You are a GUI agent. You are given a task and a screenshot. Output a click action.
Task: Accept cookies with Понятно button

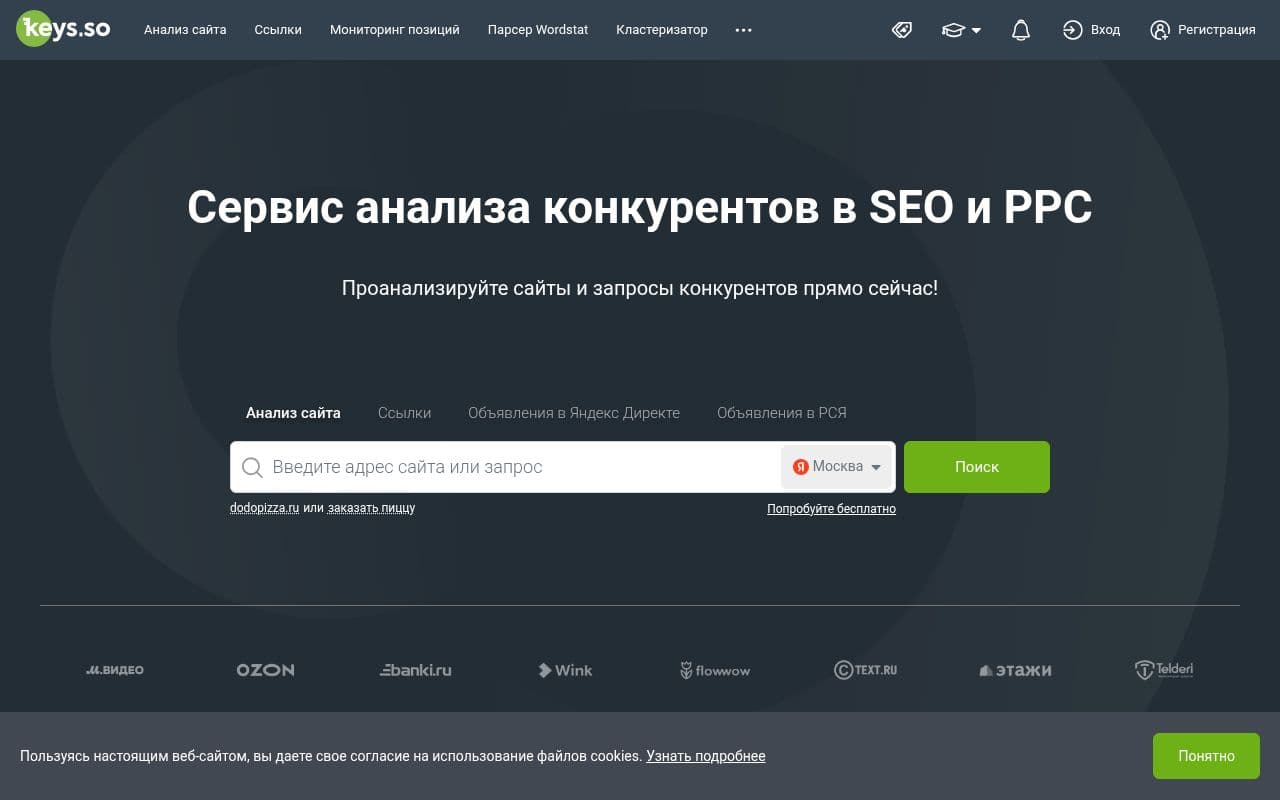(x=1205, y=756)
